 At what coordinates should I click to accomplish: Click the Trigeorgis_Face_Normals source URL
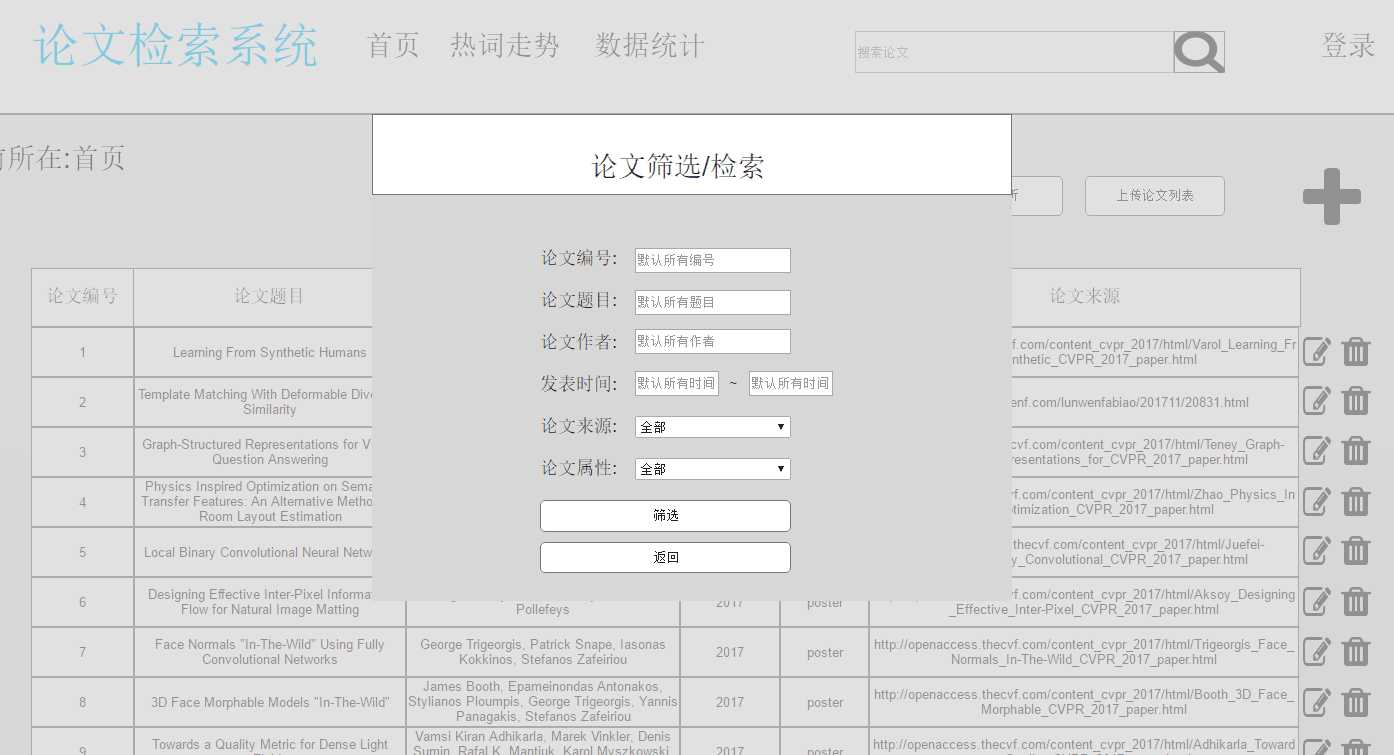(x=1084, y=652)
